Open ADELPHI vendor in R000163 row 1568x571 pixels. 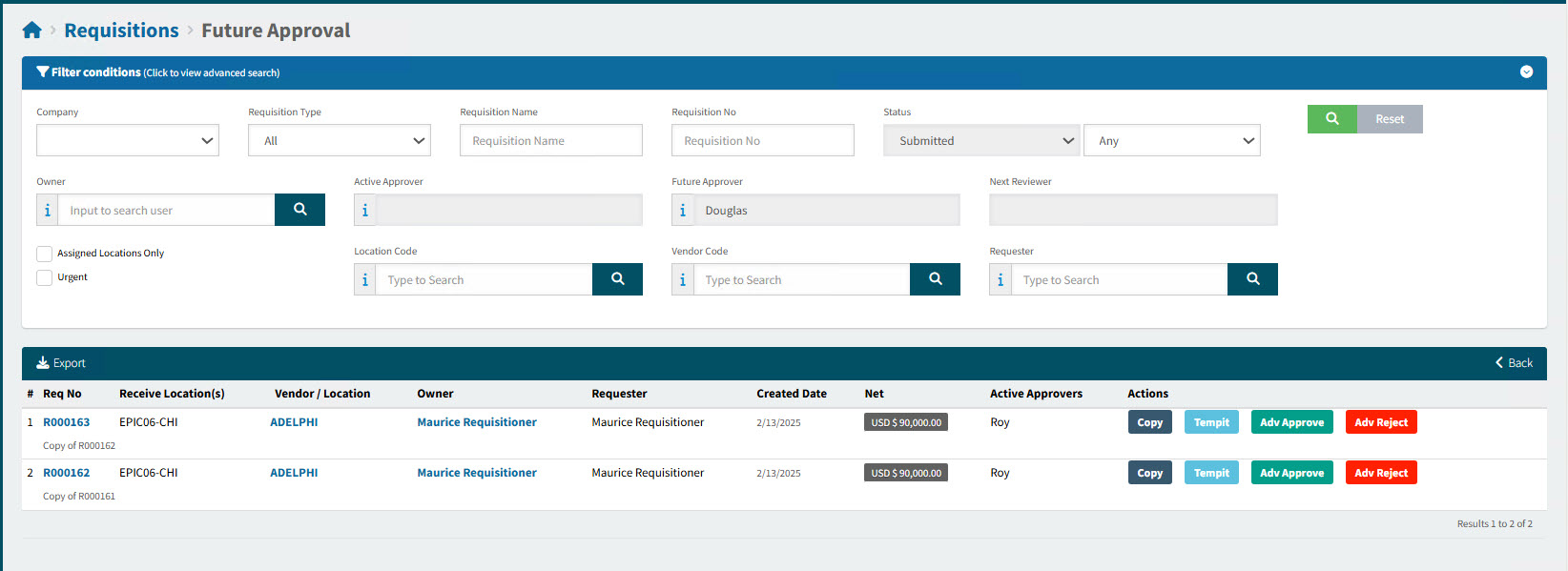(294, 422)
